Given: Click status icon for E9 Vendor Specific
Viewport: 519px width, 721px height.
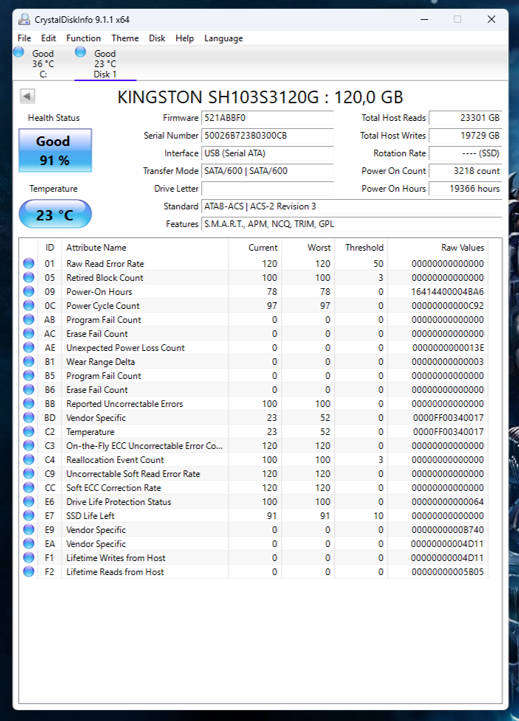Looking at the screenshot, I should [29, 530].
